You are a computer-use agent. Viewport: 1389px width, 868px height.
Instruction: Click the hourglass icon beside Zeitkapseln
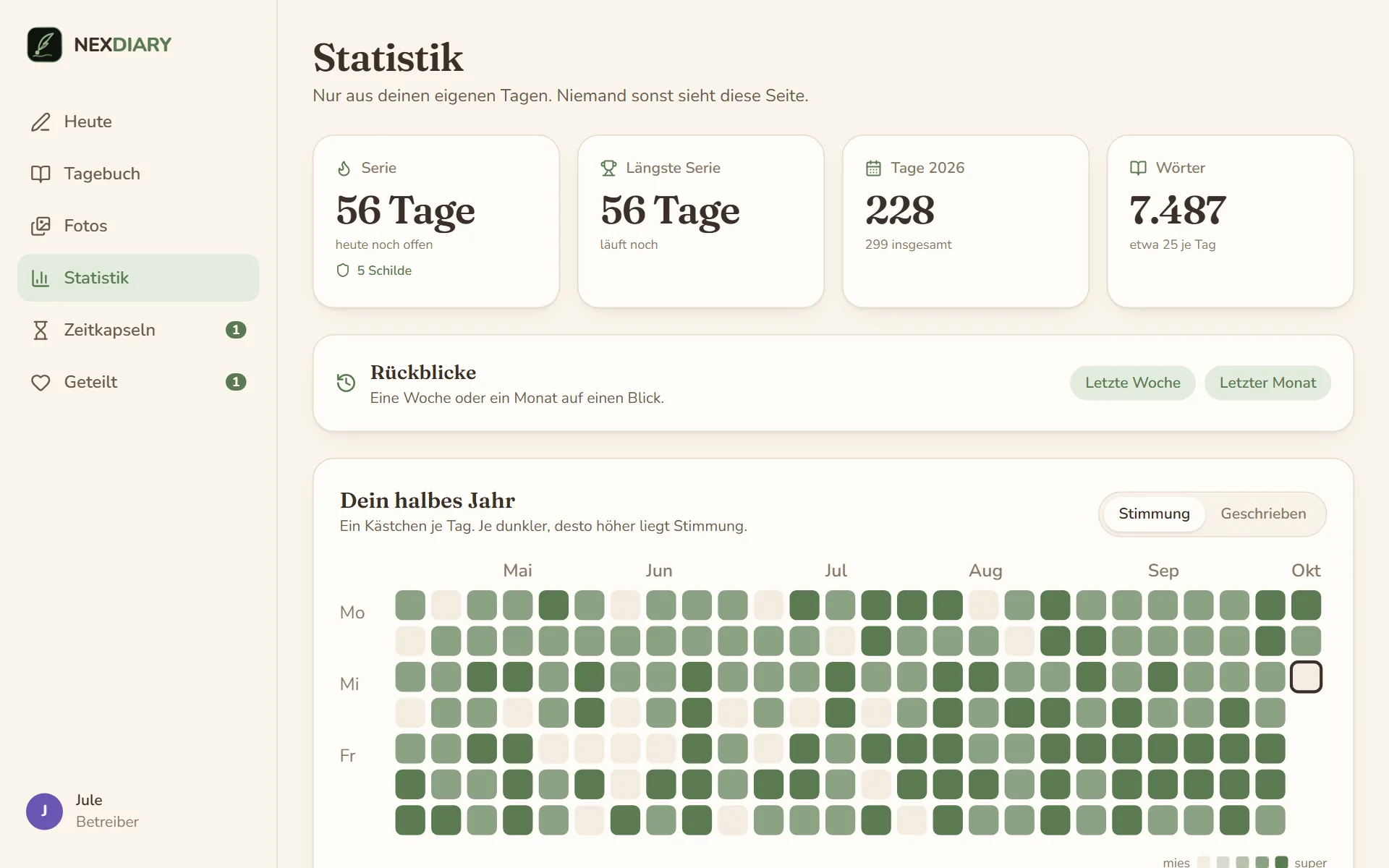[x=41, y=330]
